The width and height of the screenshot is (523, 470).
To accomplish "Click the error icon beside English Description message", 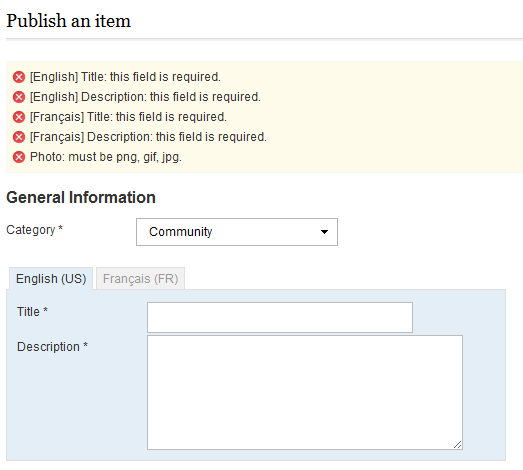I will [19, 97].
